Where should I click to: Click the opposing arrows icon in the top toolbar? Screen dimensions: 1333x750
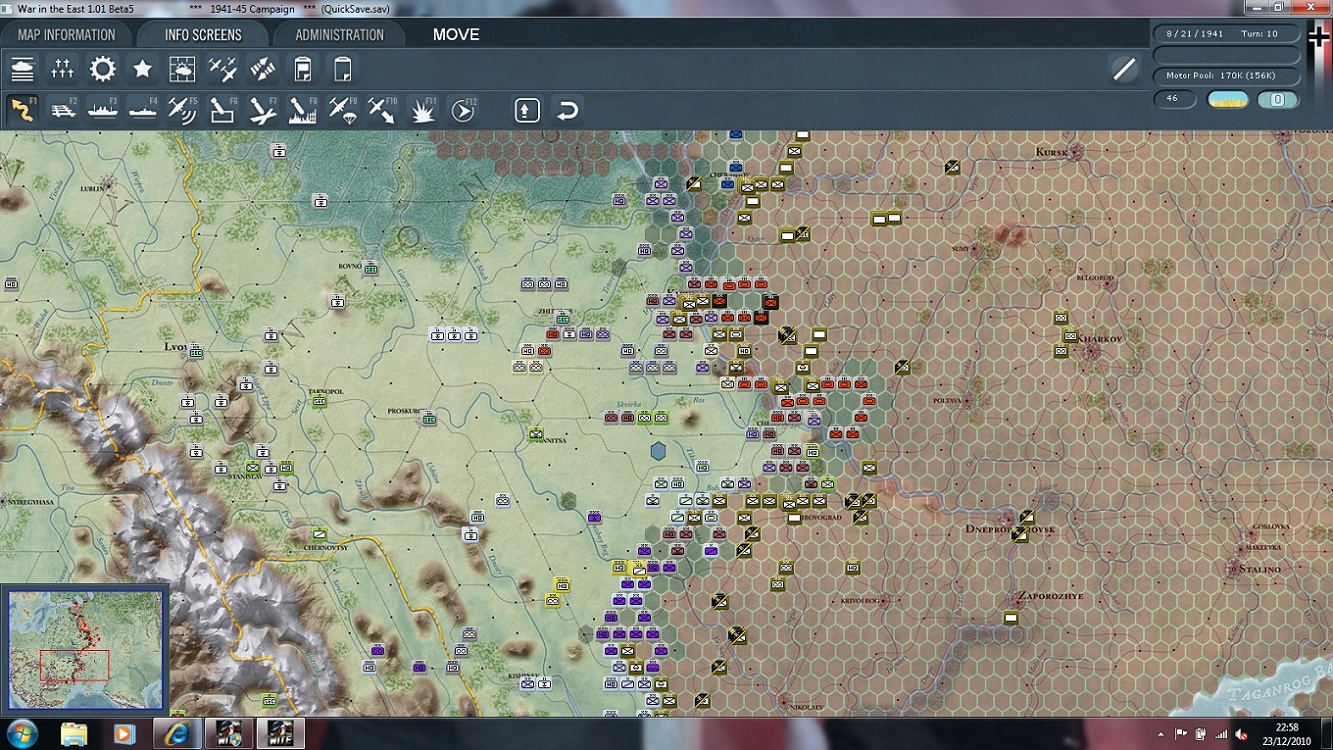pyautogui.click(x=262, y=69)
